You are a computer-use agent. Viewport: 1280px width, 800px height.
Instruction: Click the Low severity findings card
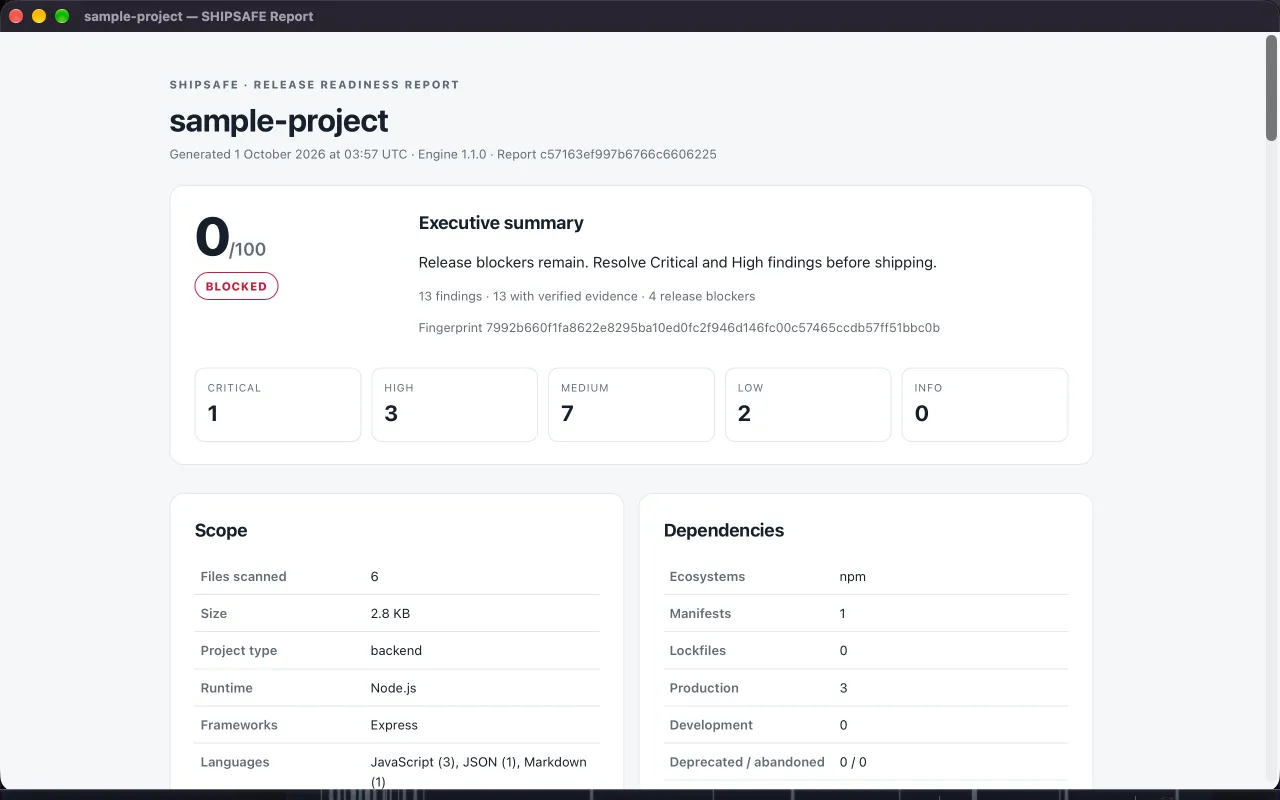click(808, 404)
